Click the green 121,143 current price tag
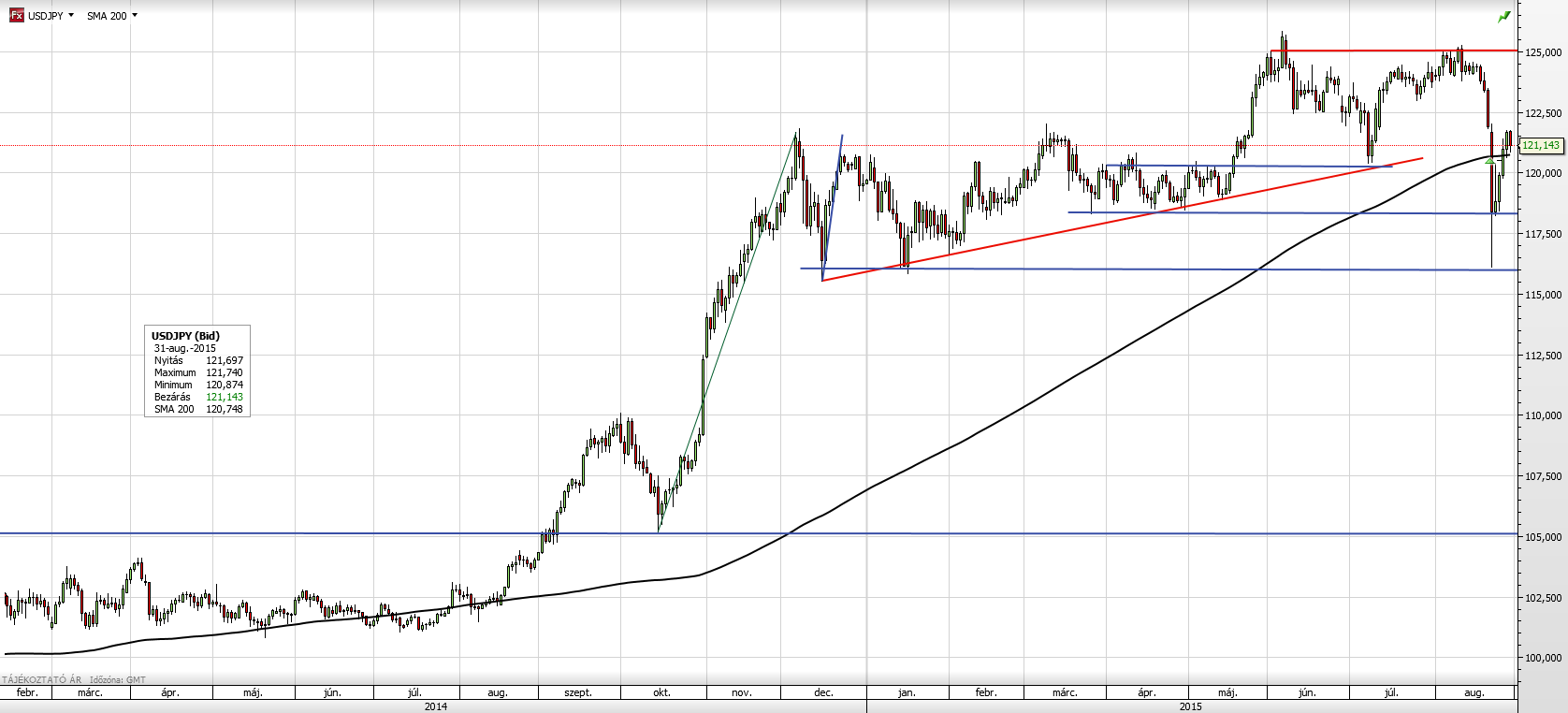Image resolution: width=1568 pixels, height=713 pixels. click(1540, 145)
